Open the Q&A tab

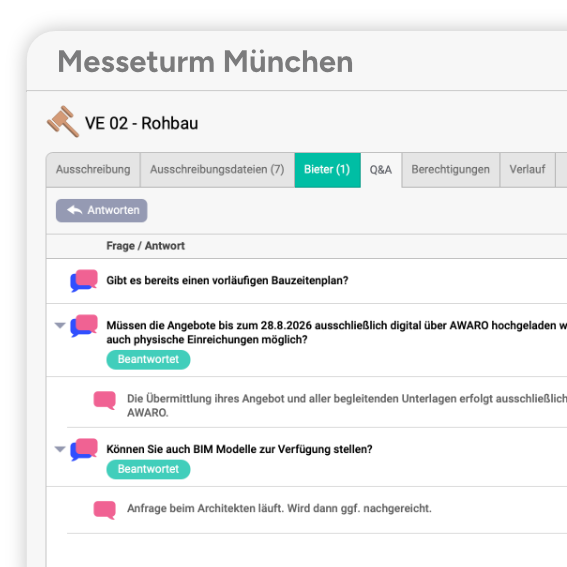tap(381, 170)
